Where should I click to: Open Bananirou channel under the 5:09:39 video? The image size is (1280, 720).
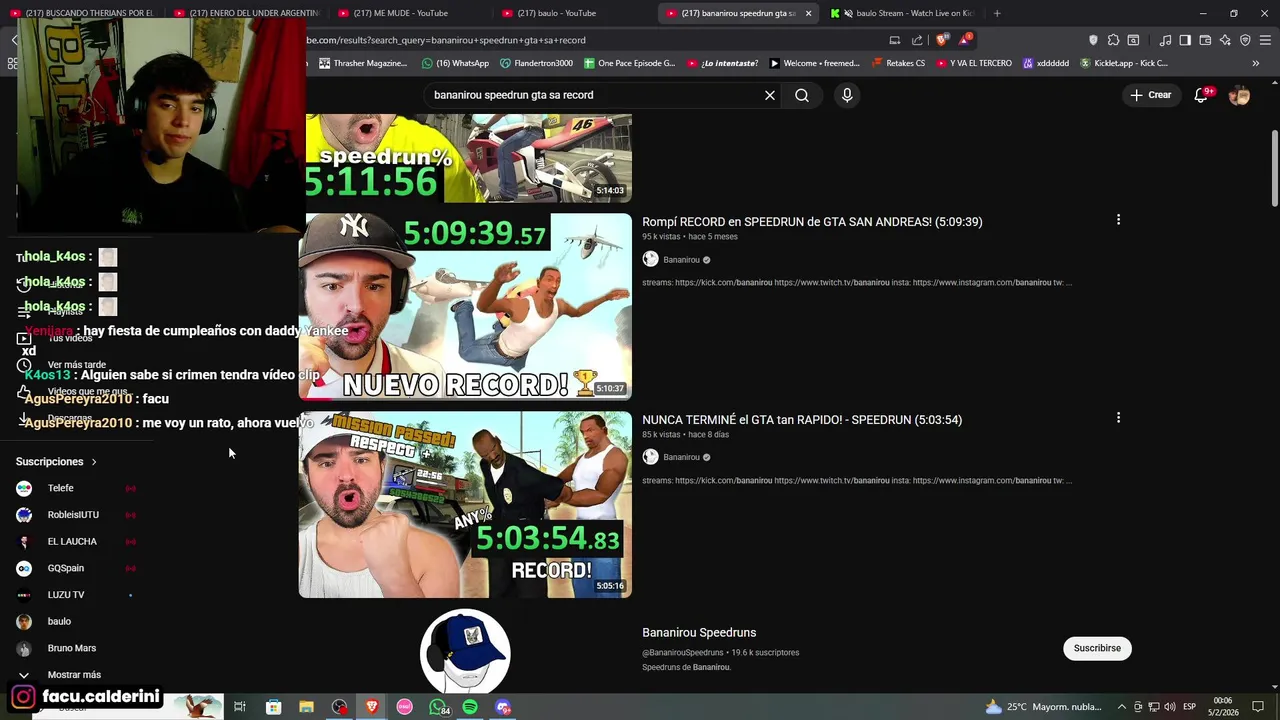point(681,260)
